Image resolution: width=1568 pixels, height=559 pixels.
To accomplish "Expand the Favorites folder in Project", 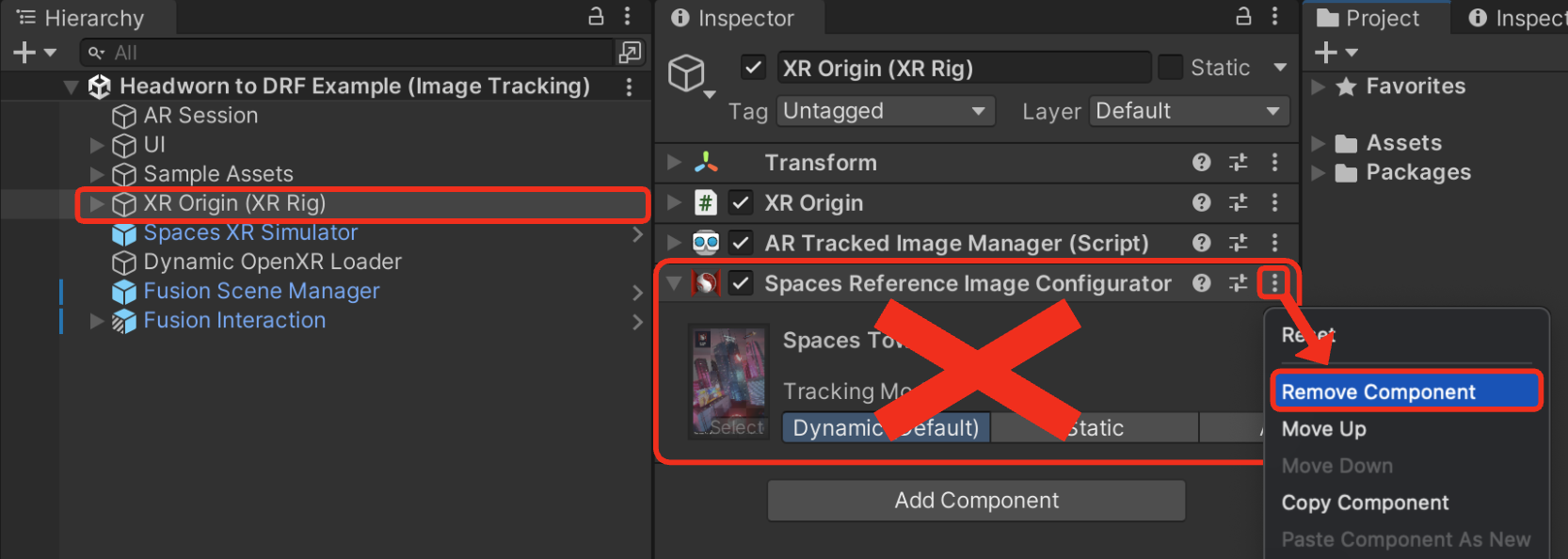I will coord(1319,87).
